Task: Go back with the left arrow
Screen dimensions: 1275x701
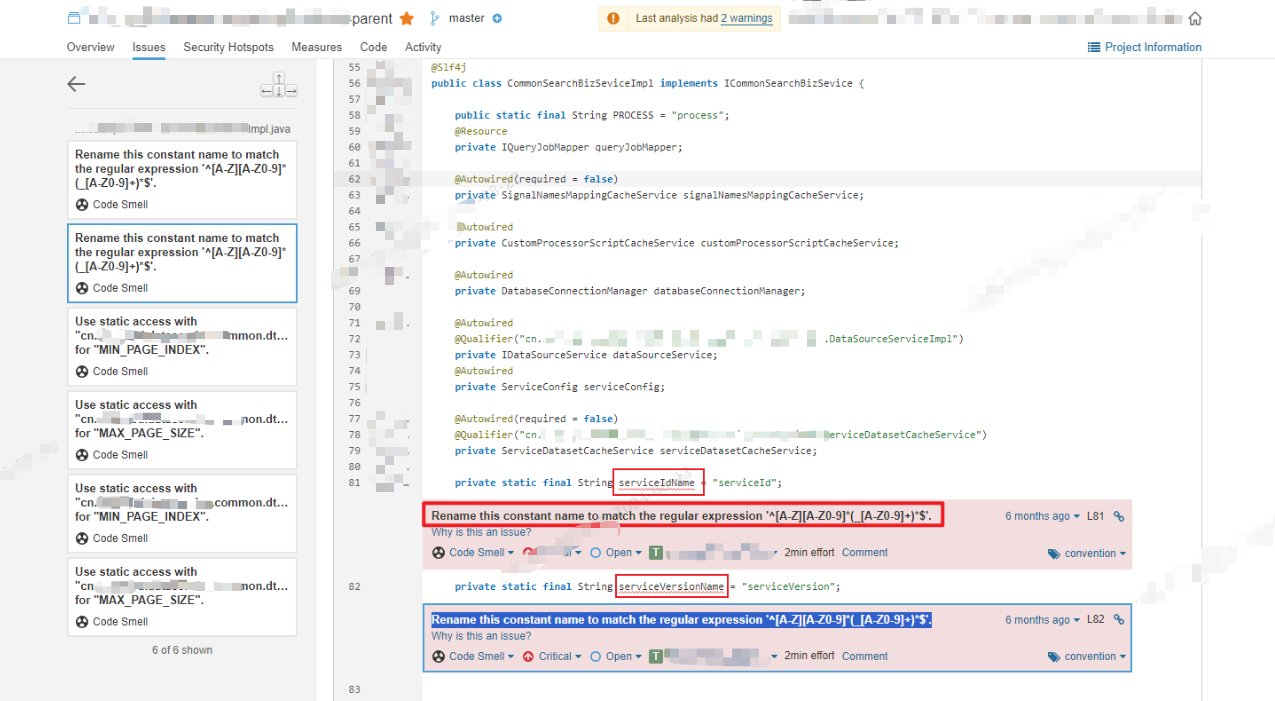Action: click(76, 85)
